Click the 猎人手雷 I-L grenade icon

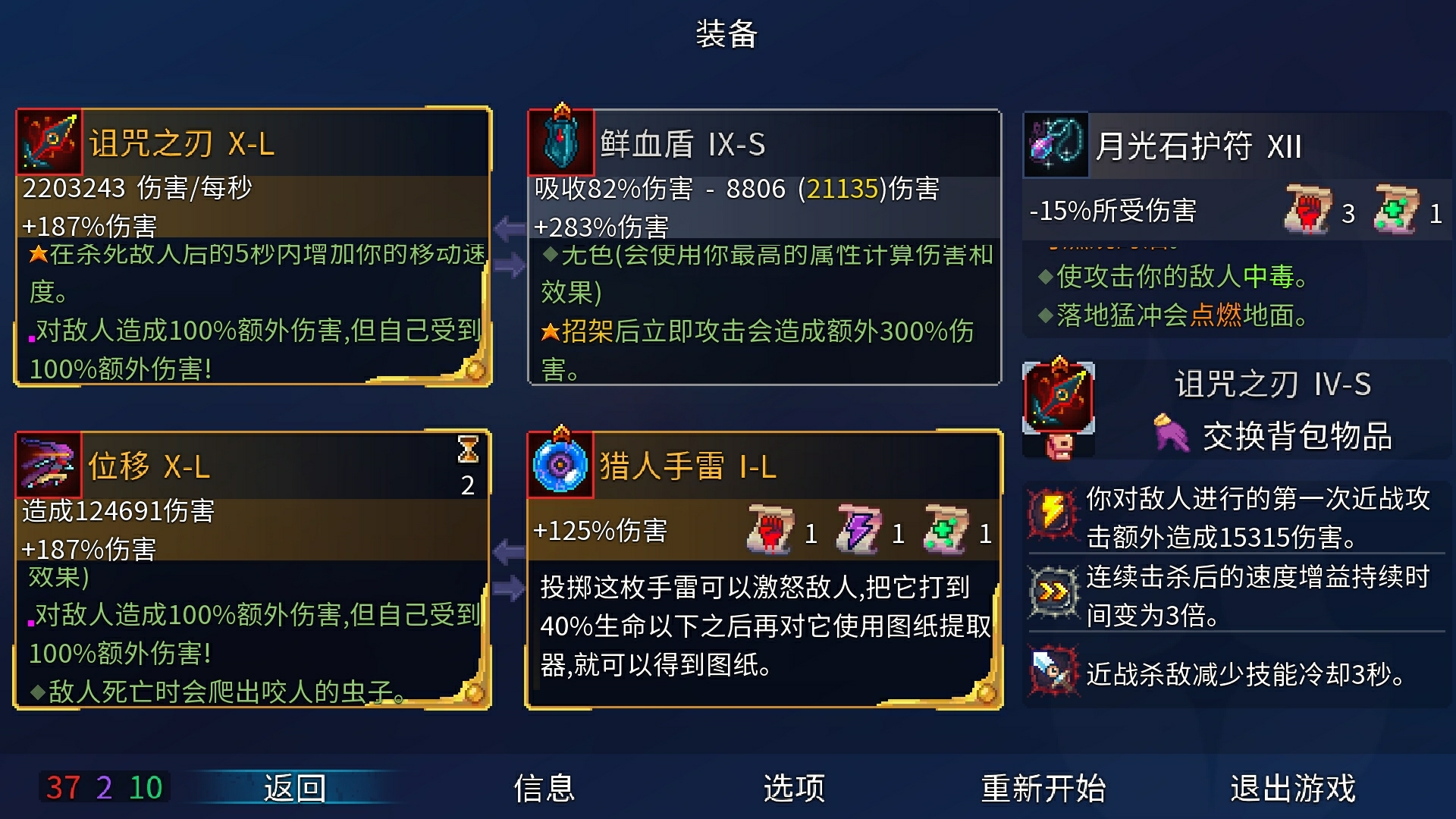click(x=561, y=465)
